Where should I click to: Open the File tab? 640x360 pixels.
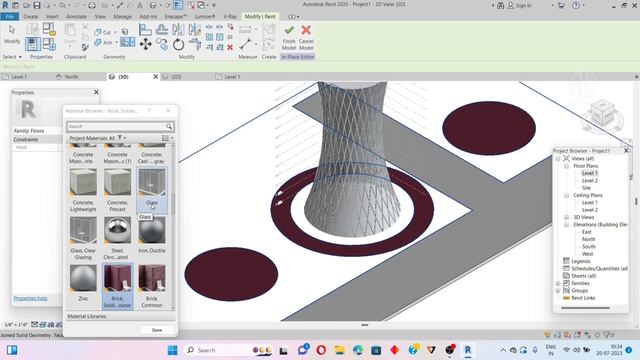(10, 16)
